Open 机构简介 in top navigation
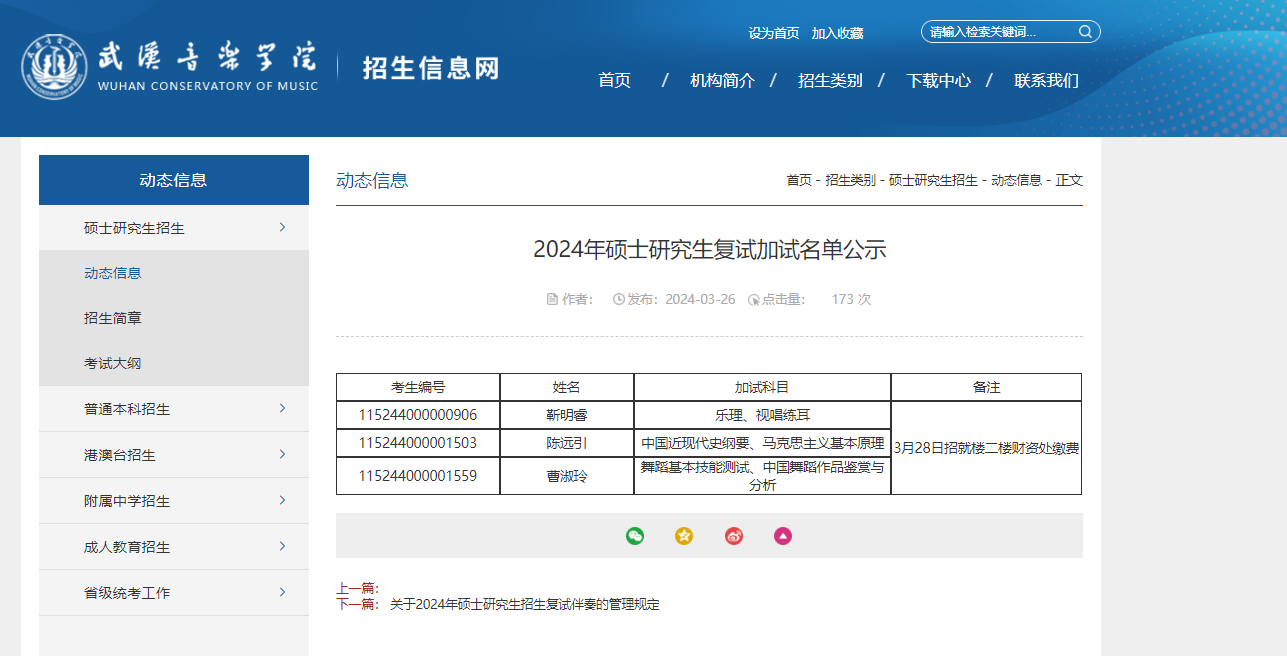Screen dimensions: 1287x656 pos(722,81)
